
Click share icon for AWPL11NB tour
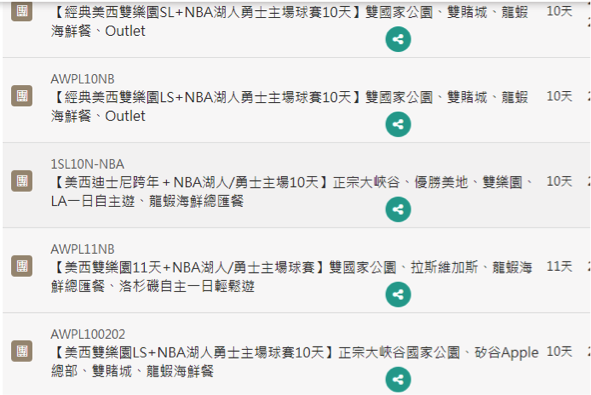tap(398, 294)
